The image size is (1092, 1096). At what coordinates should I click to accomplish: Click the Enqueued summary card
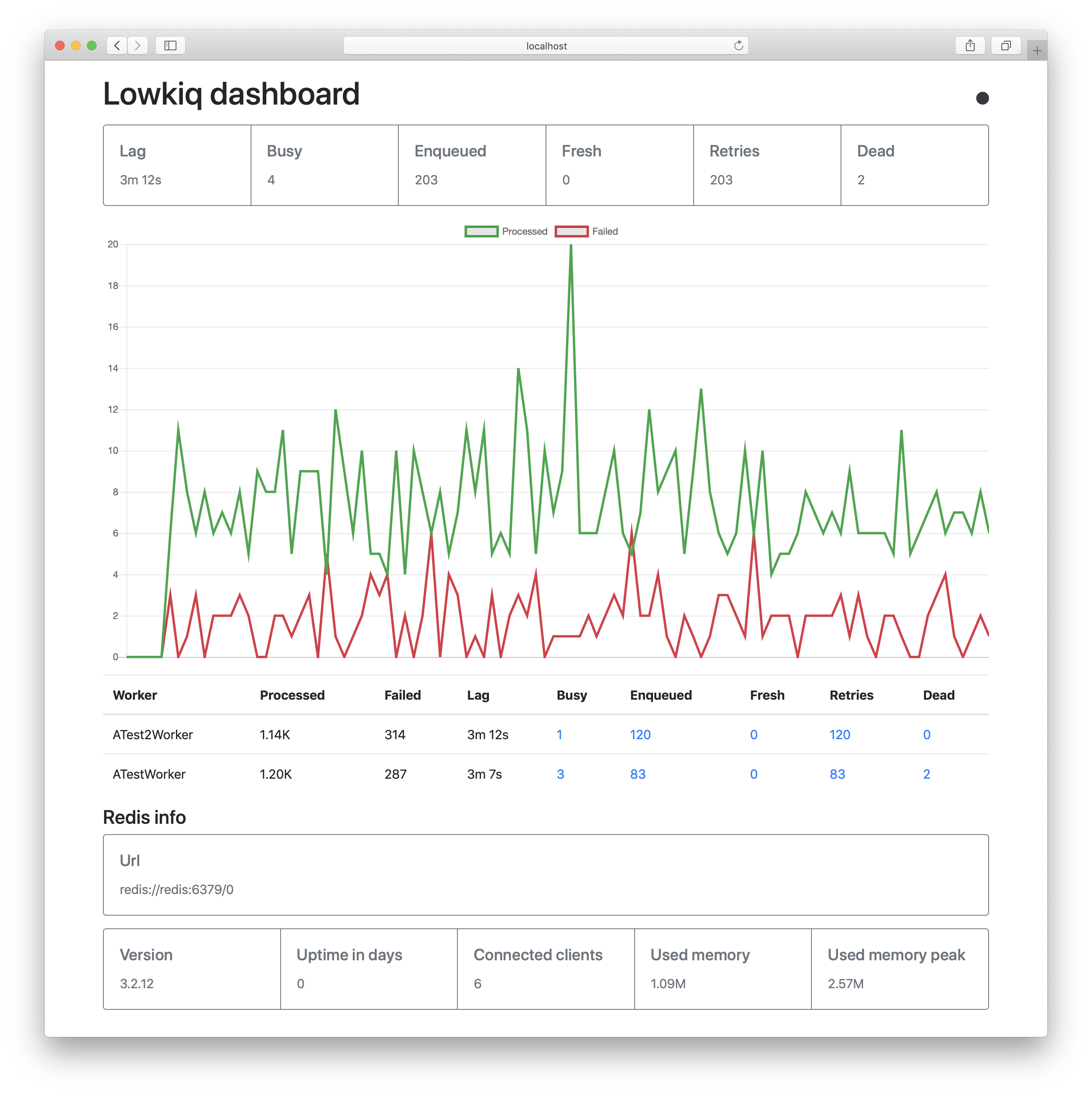(472, 165)
